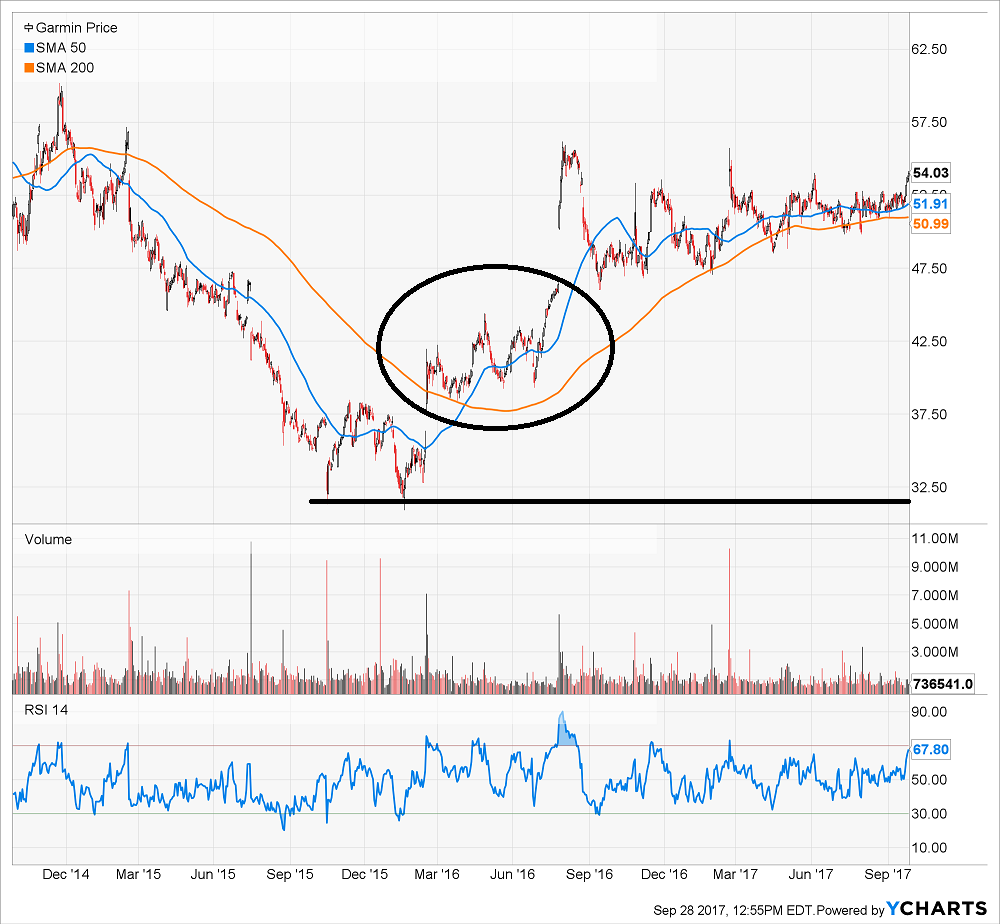The width and height of the screenshot is (1000, 924).
Task: Click the 57.50 price axis label
Action: 929,122
